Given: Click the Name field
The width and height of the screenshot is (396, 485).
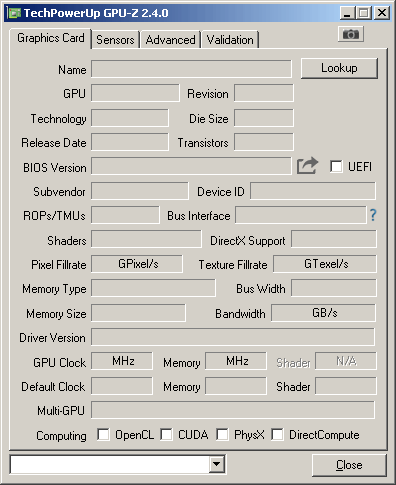Looking at the screenshot, I should (x=191, y=69).
